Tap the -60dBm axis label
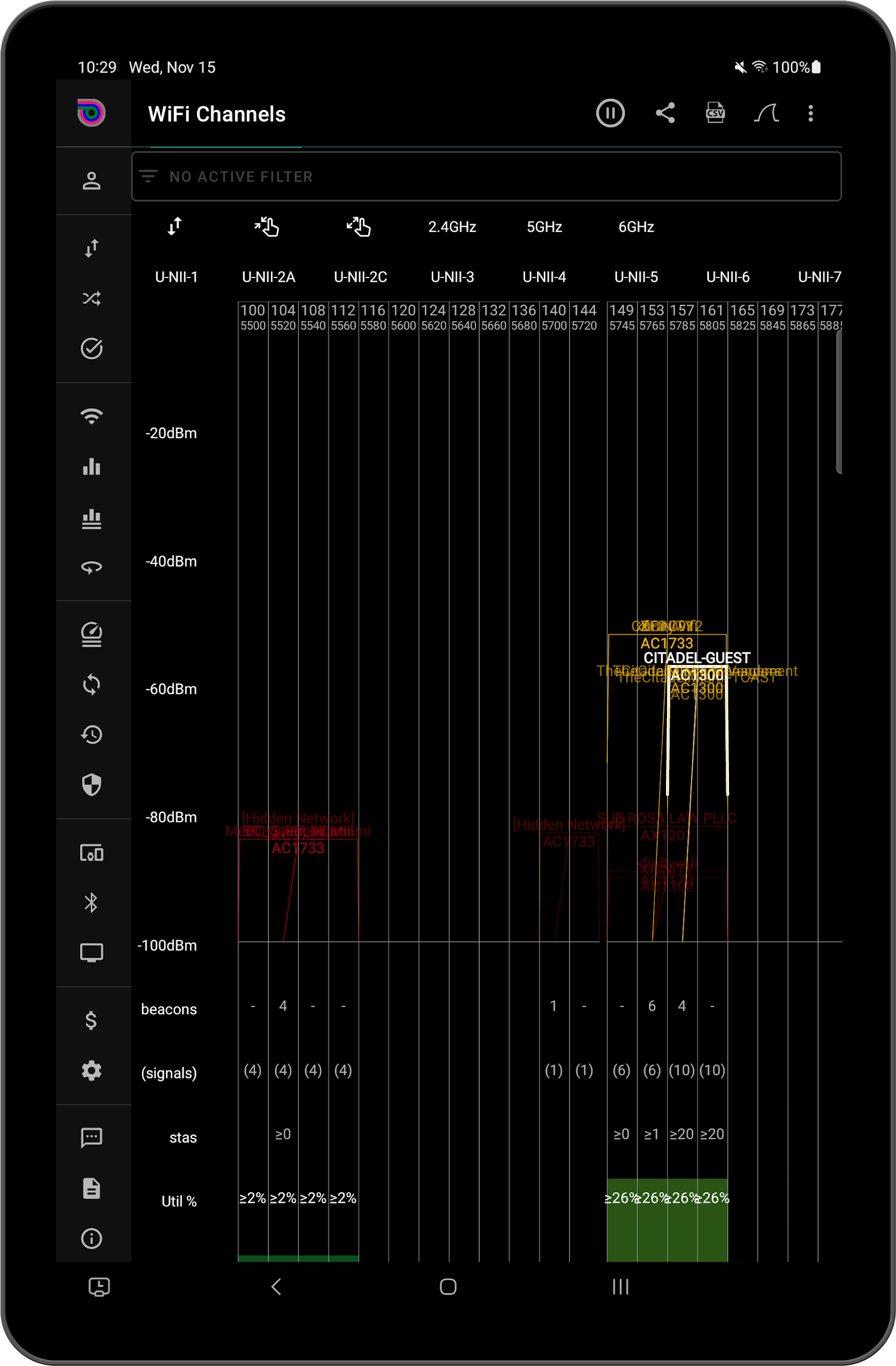The width and height of the screenshot is (896, 1366). click(x=171, y=689)
